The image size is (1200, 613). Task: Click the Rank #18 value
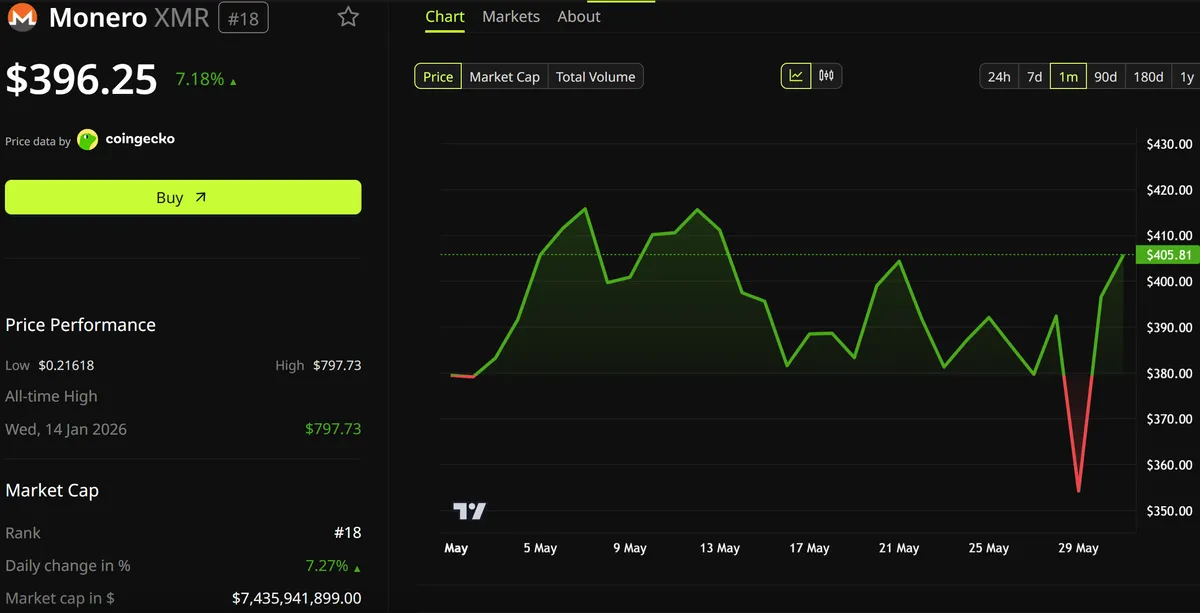click(x=347, y=533)
